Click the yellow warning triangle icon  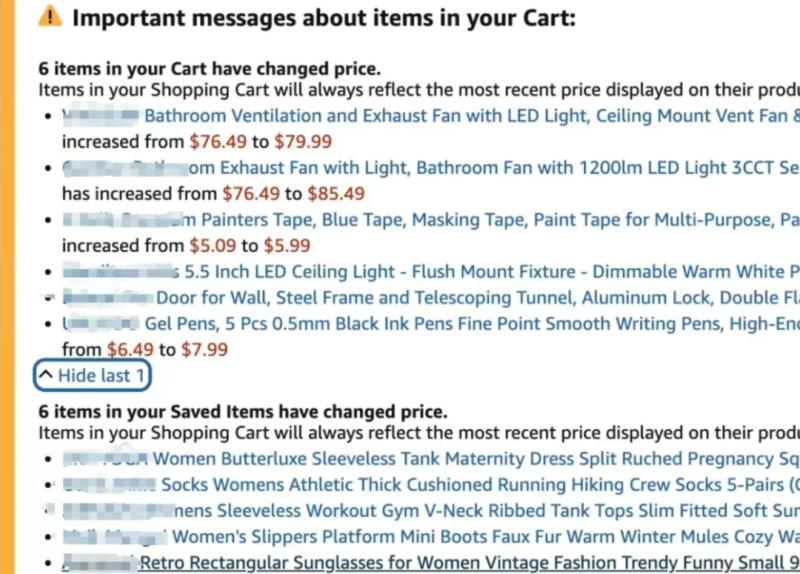click(x=50, y=17)
